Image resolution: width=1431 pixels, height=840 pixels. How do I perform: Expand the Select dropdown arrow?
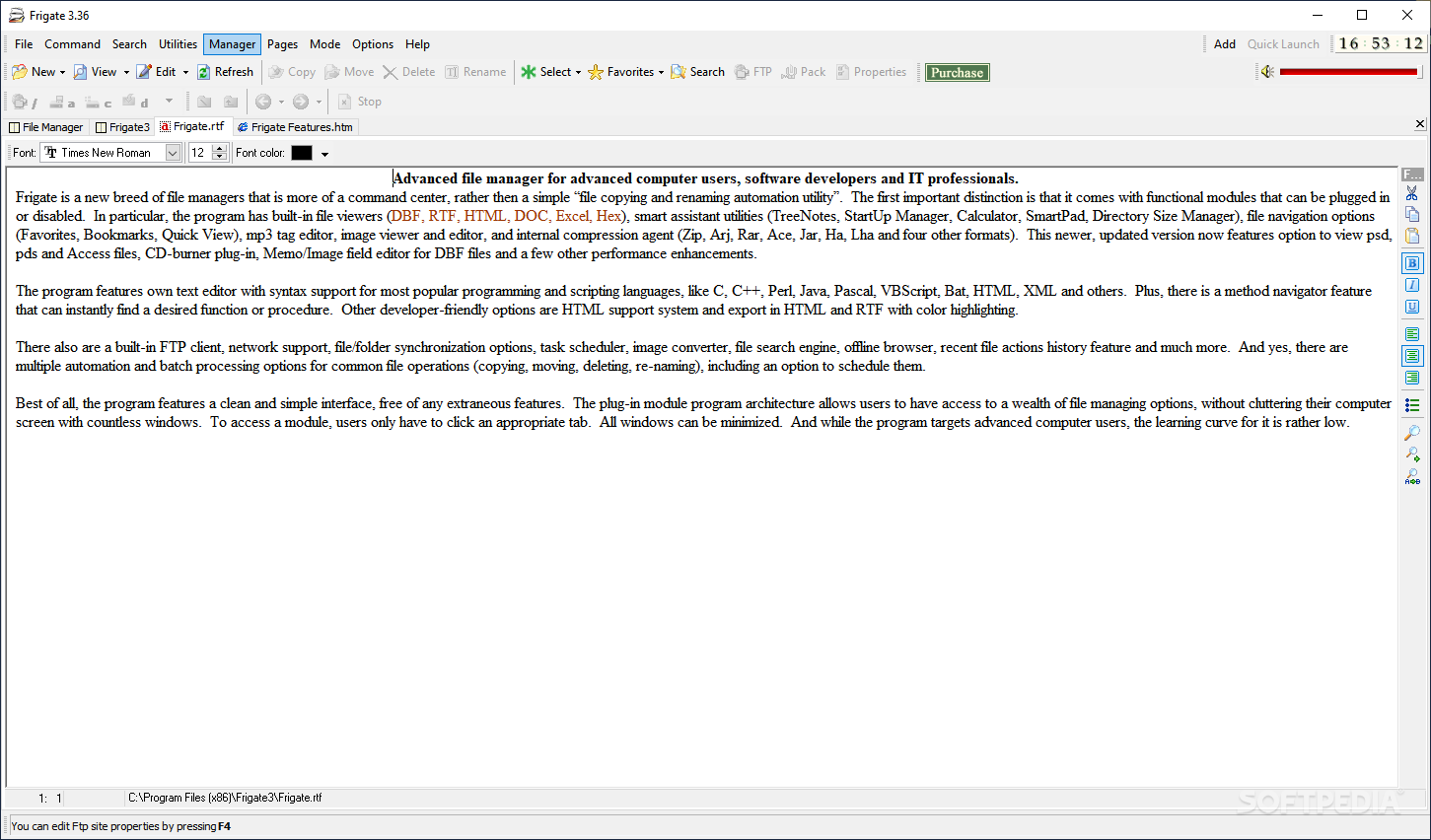[x=578, y=72]
